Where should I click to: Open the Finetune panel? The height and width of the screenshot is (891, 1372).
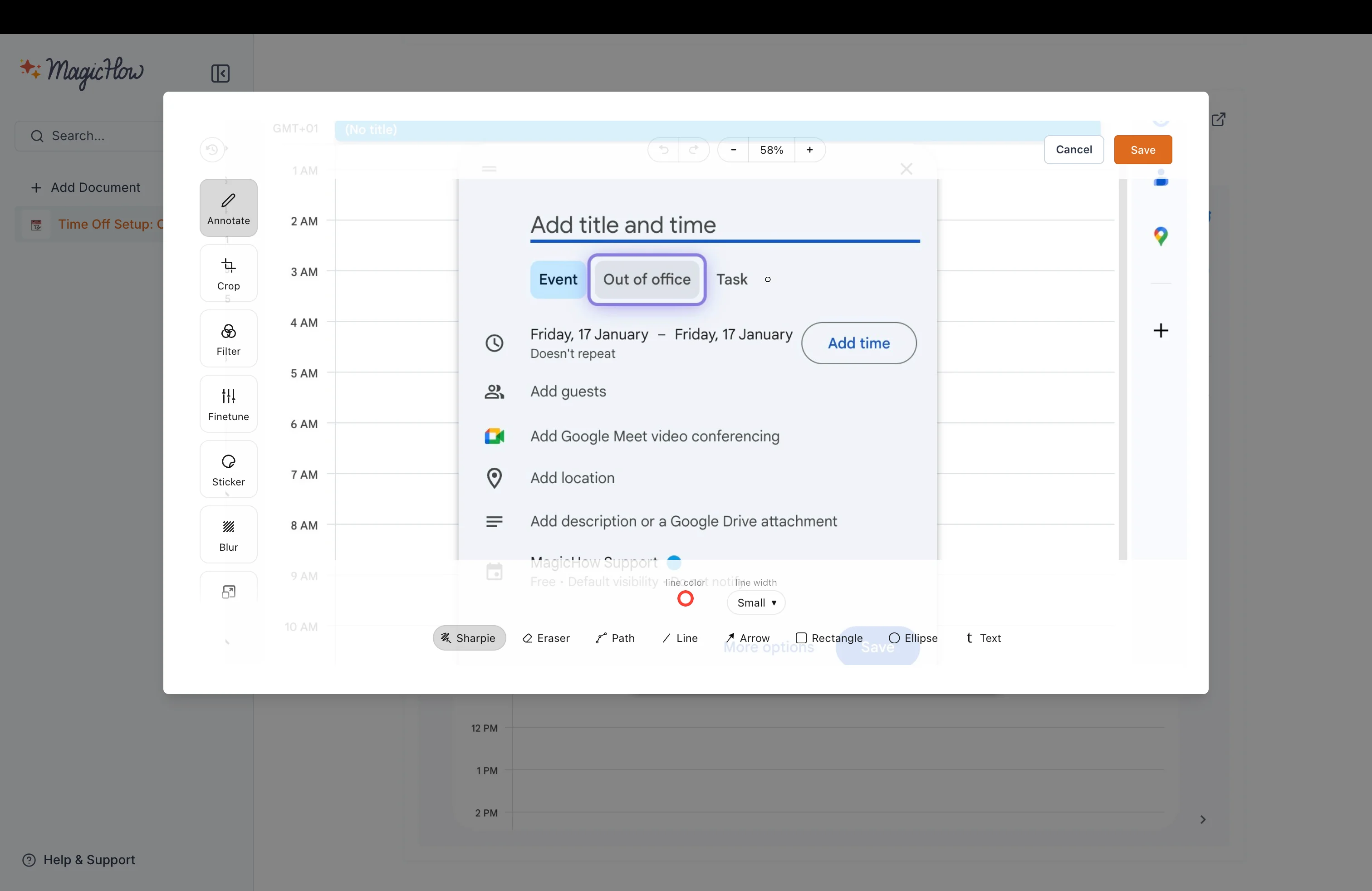(x=228, y=403)
